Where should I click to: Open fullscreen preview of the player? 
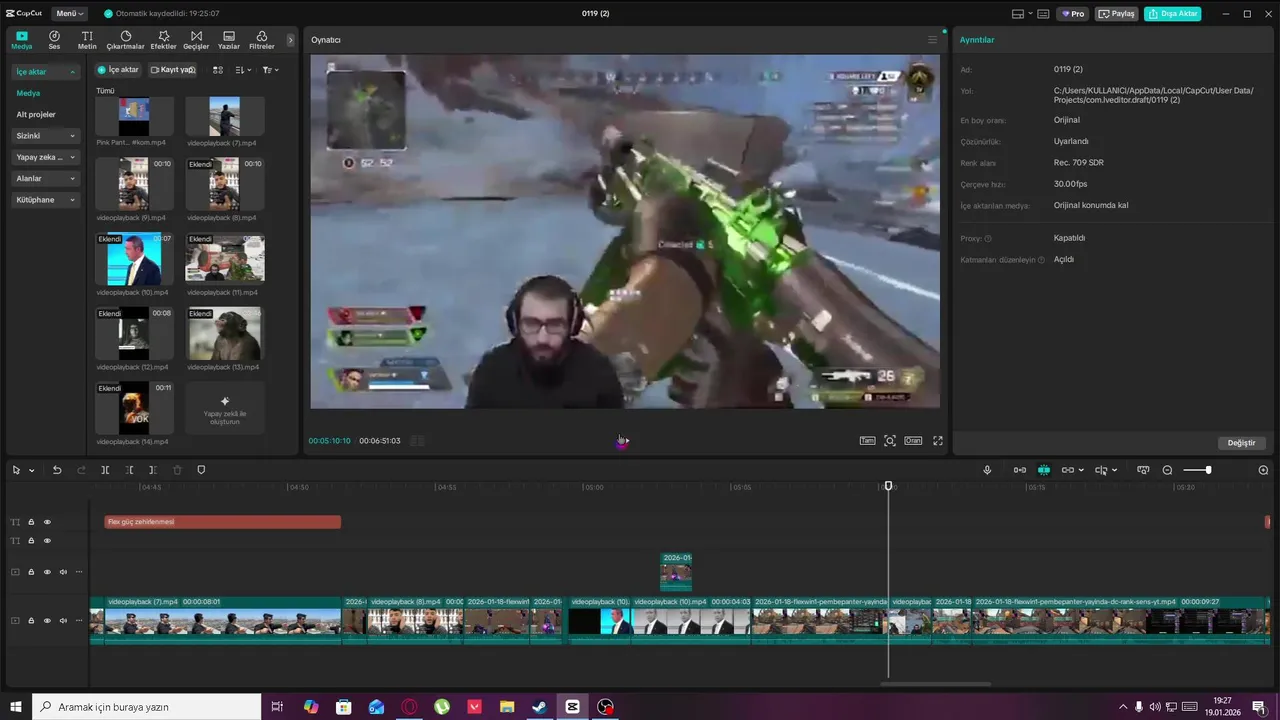[938, 441]
